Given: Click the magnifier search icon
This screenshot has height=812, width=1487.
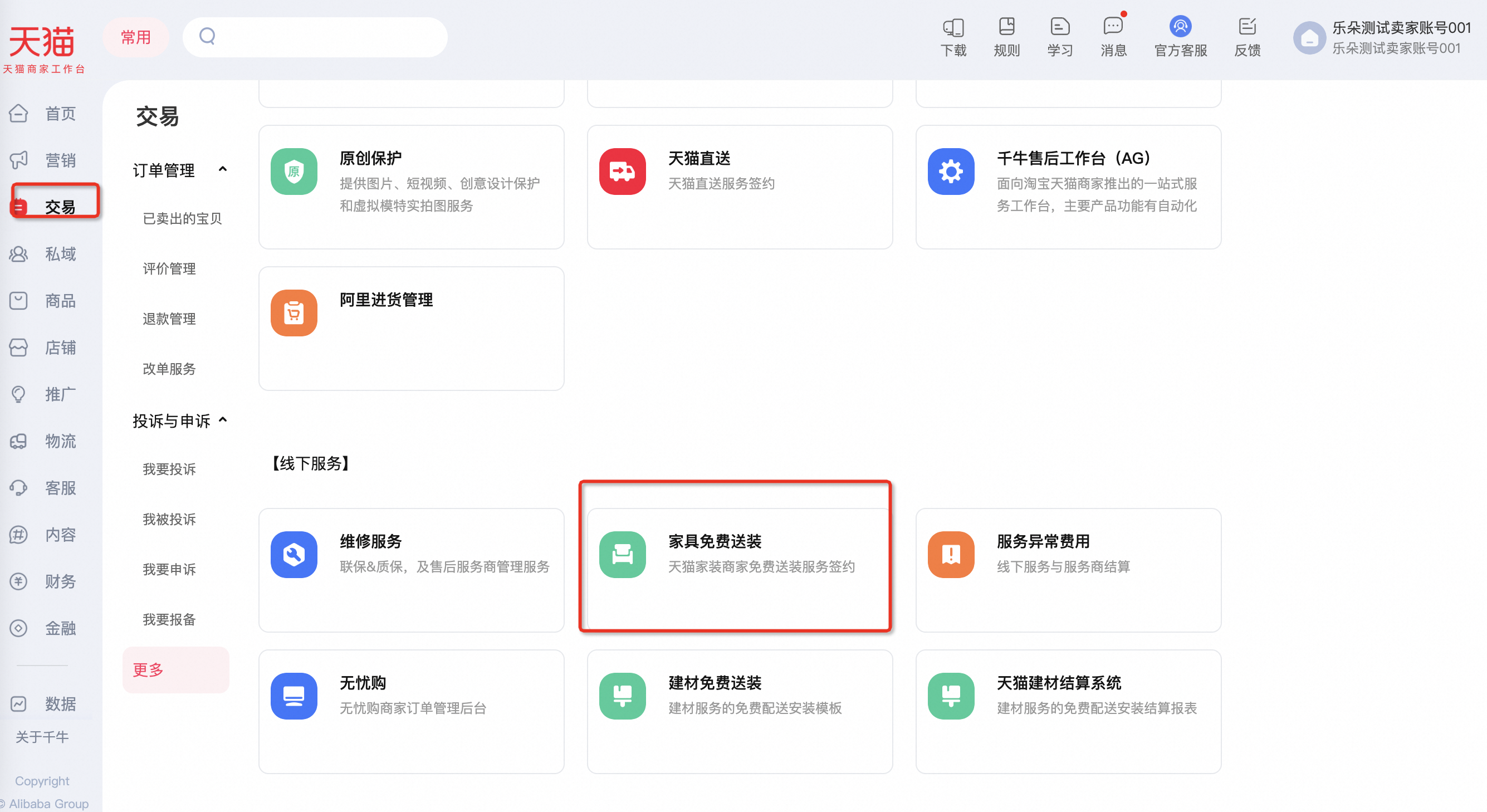Looking at the screenshot, I should pyautogui.click(x=207, y=37).
